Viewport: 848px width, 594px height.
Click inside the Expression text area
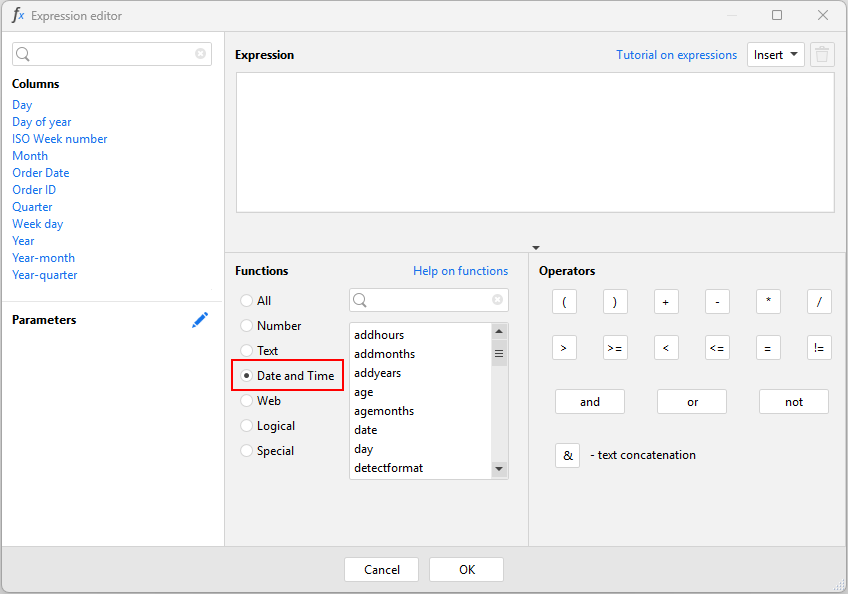pyautogui.click(x=535, y=142)
